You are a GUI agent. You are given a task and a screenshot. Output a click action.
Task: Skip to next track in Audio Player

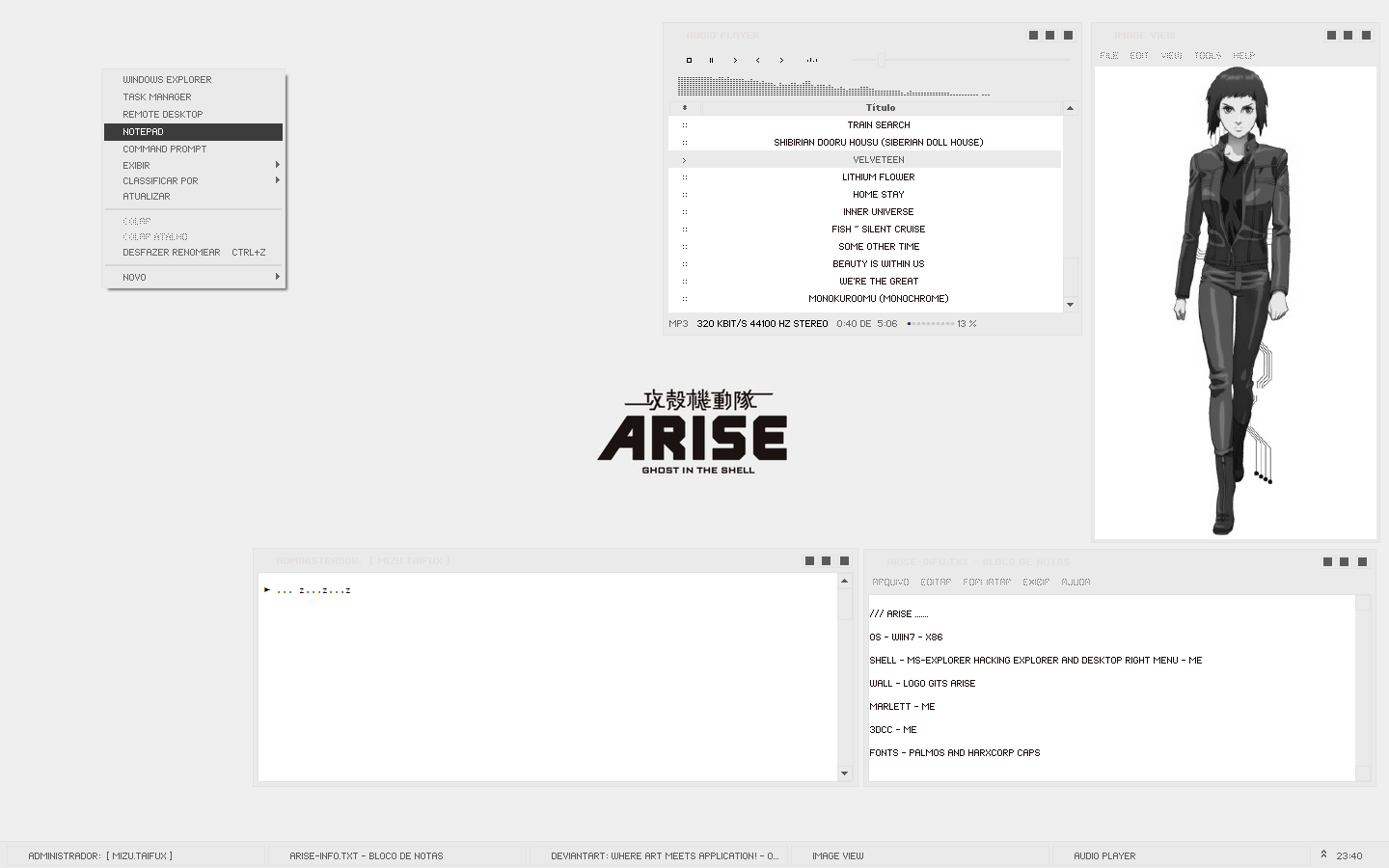click(781, 60)
